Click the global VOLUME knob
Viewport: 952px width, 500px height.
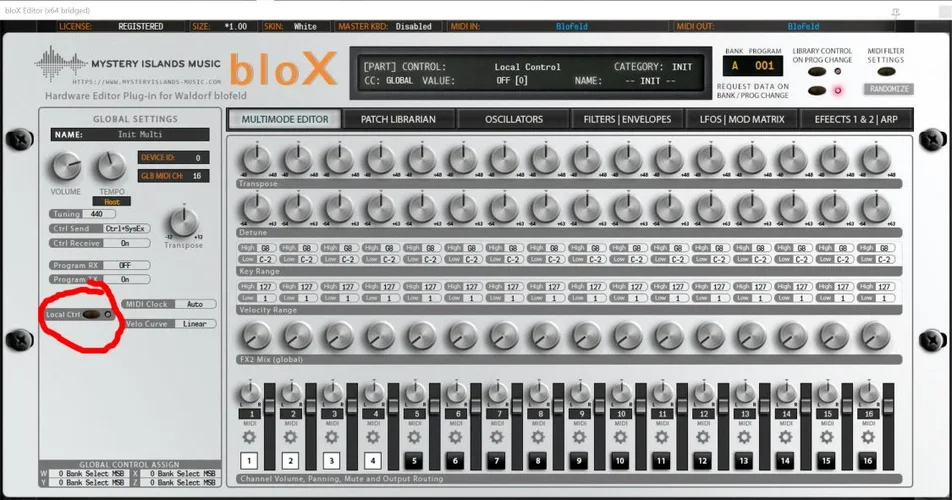click(x=66, y=167)
